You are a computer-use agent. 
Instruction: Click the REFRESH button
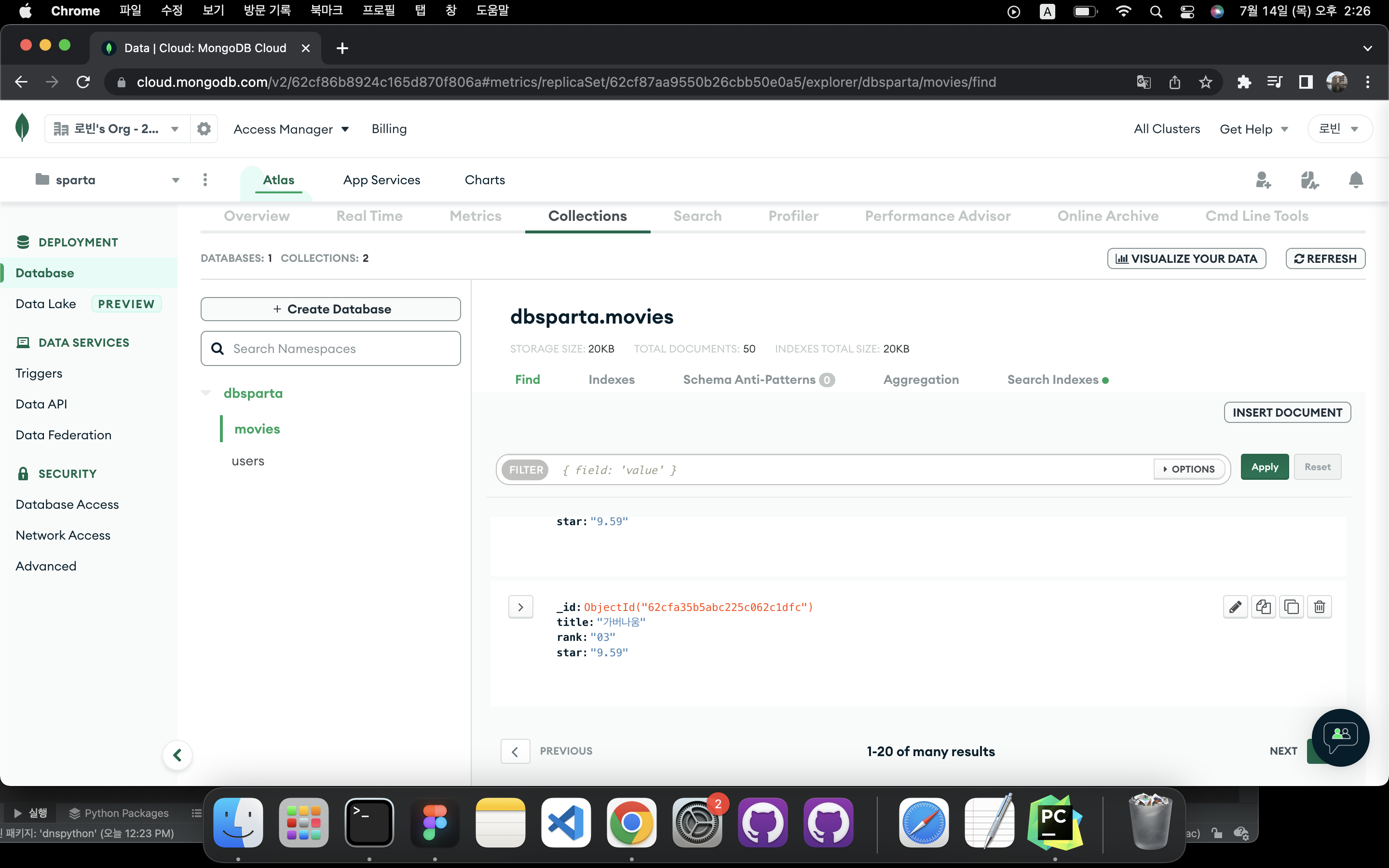tap(1325, 258)
